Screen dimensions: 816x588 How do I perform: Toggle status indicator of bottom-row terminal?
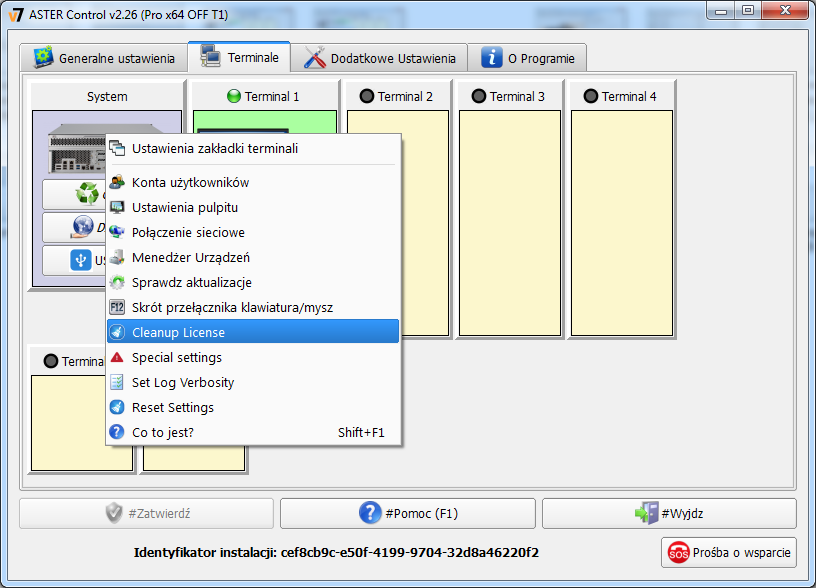coord(51,361)
